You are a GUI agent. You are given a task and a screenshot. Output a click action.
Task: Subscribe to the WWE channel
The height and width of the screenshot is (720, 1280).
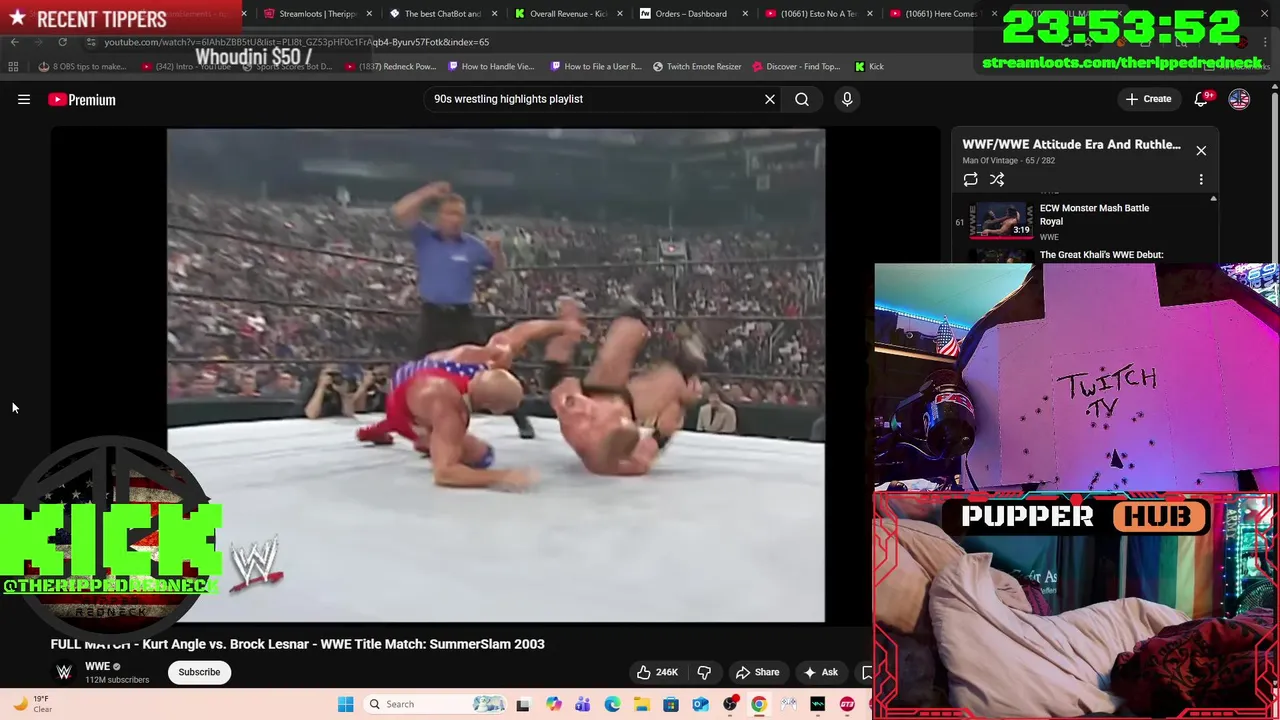pos(199,672)
